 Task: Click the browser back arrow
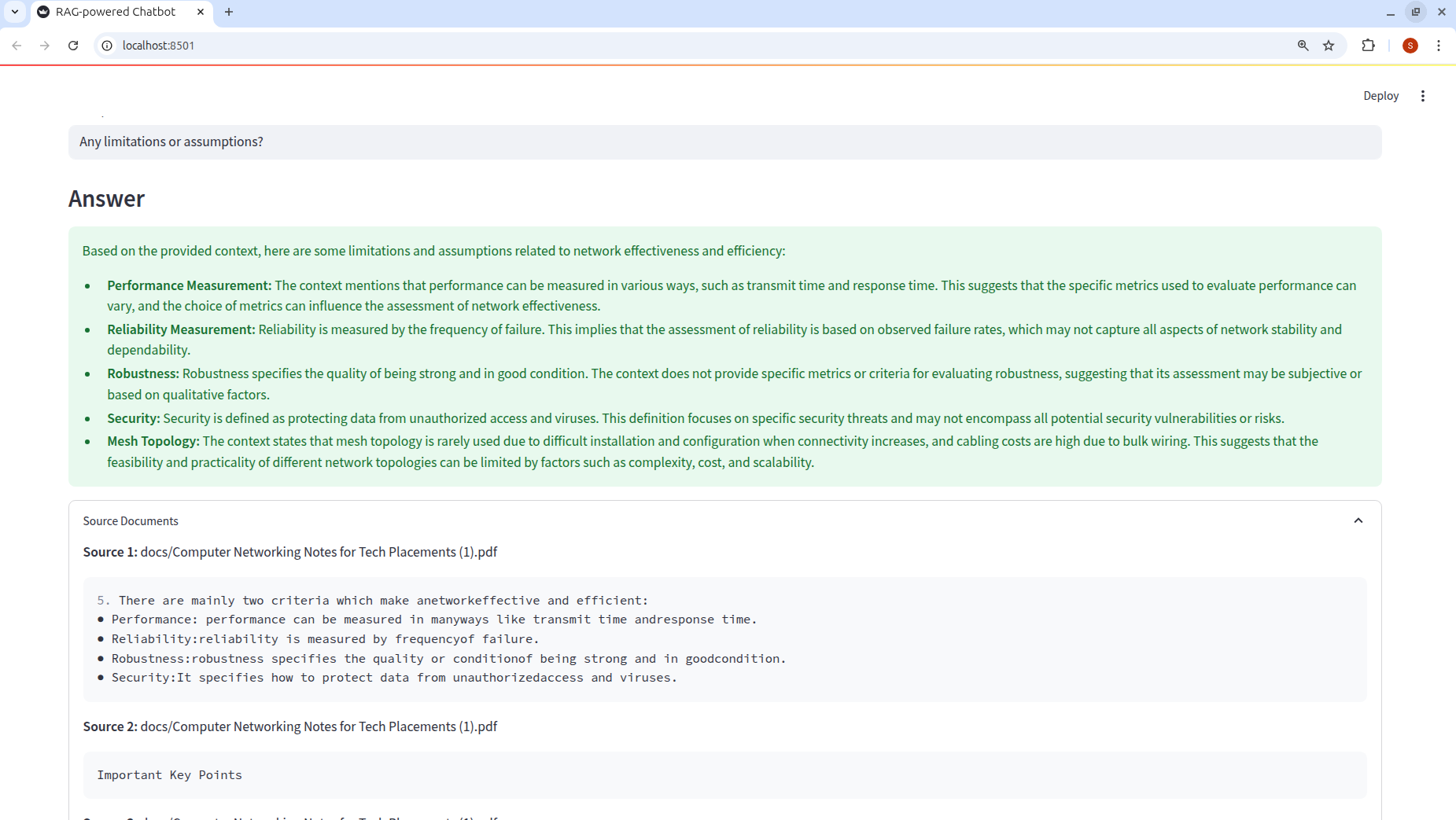click(17, 46)
